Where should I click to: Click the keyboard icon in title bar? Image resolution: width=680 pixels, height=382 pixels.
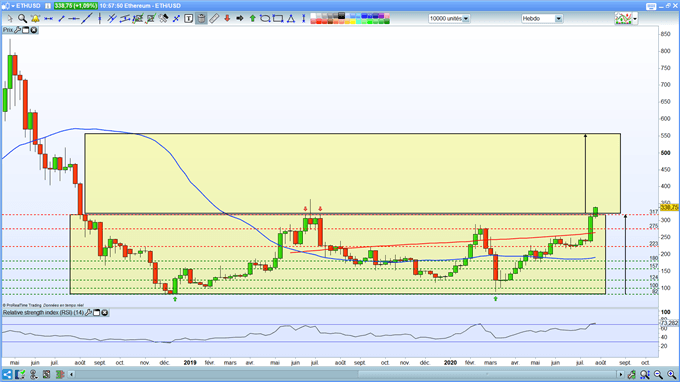point(651,6)
